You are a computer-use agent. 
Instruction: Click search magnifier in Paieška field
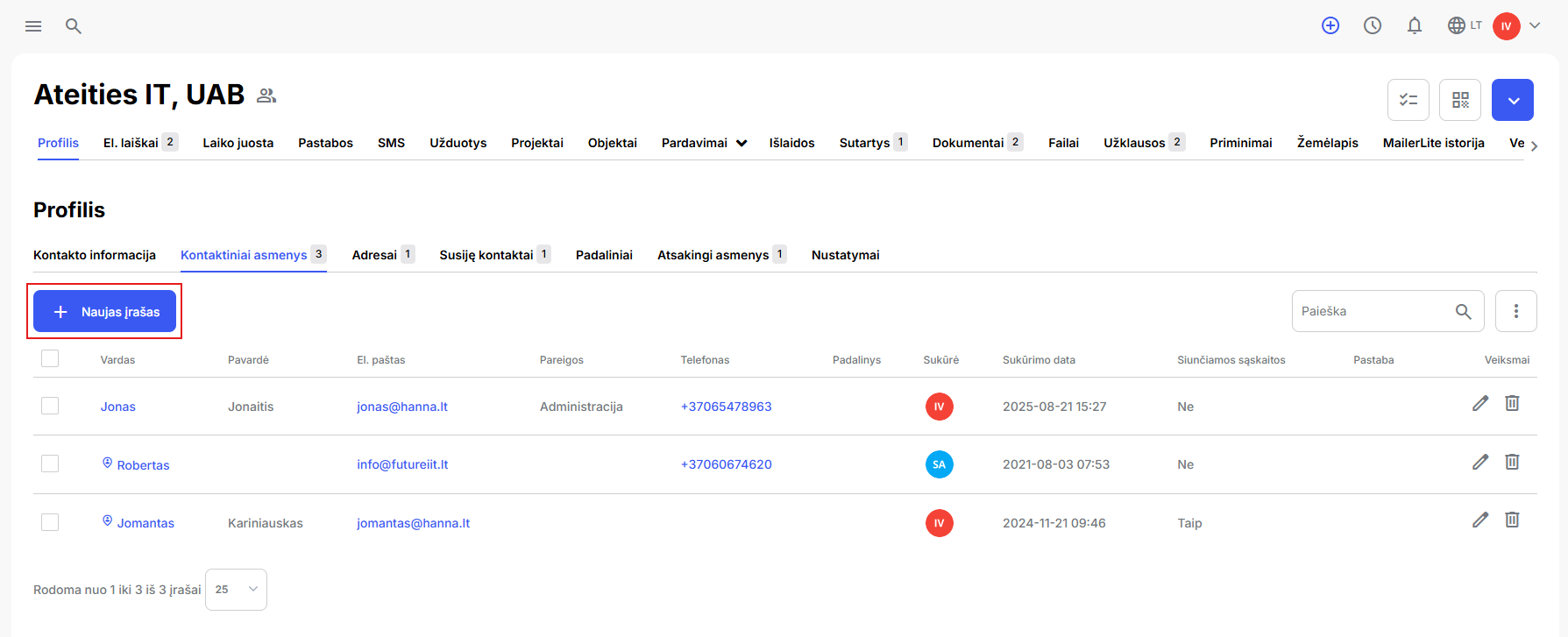[x=1464, y=311]
